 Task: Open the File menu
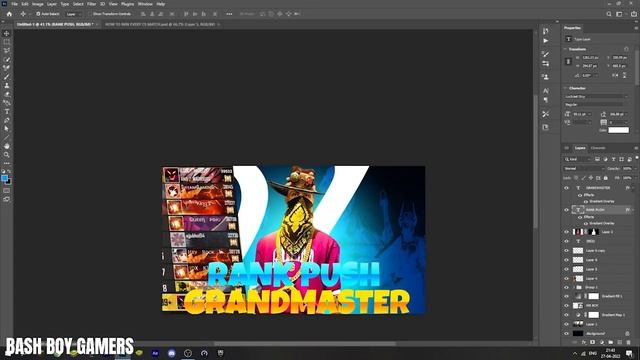(x=14, y=4)
